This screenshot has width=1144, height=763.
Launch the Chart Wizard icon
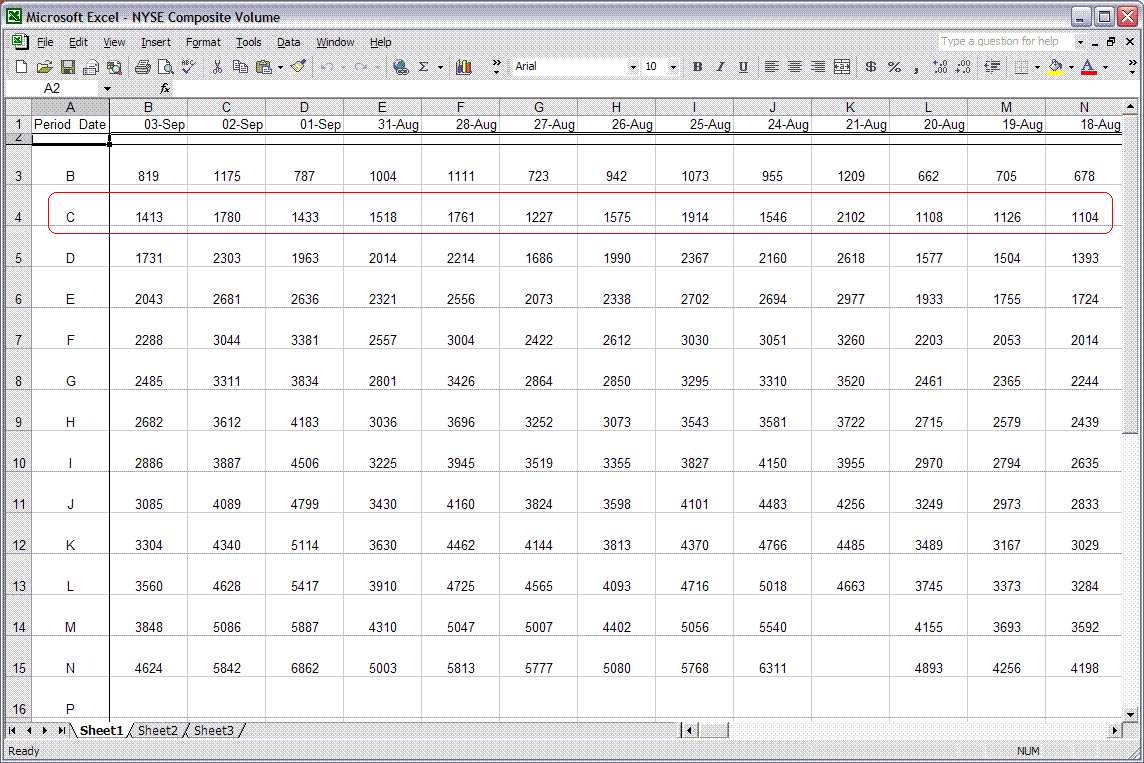pos(463,67)
